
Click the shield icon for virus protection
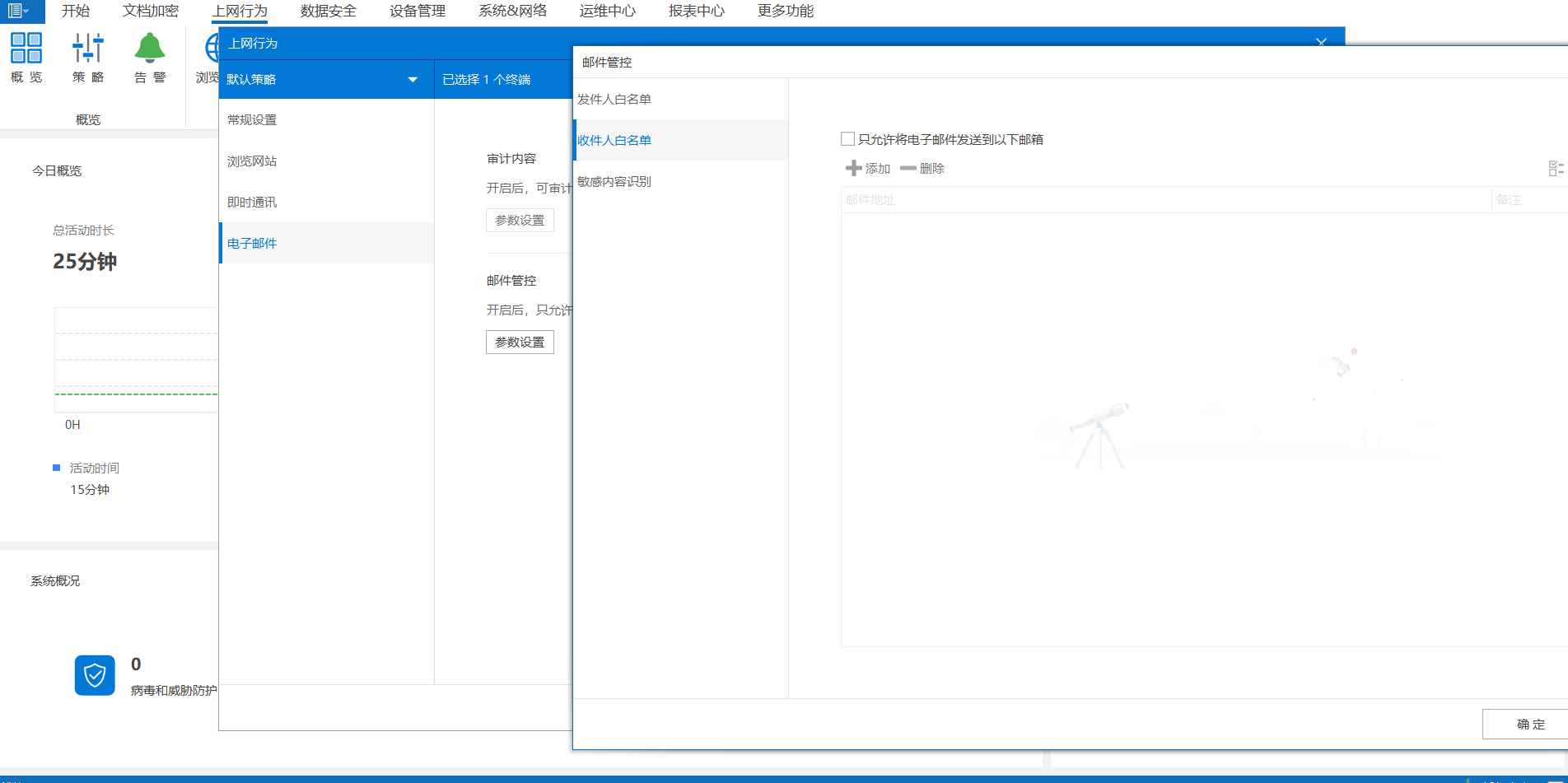(x=95, y=675)
